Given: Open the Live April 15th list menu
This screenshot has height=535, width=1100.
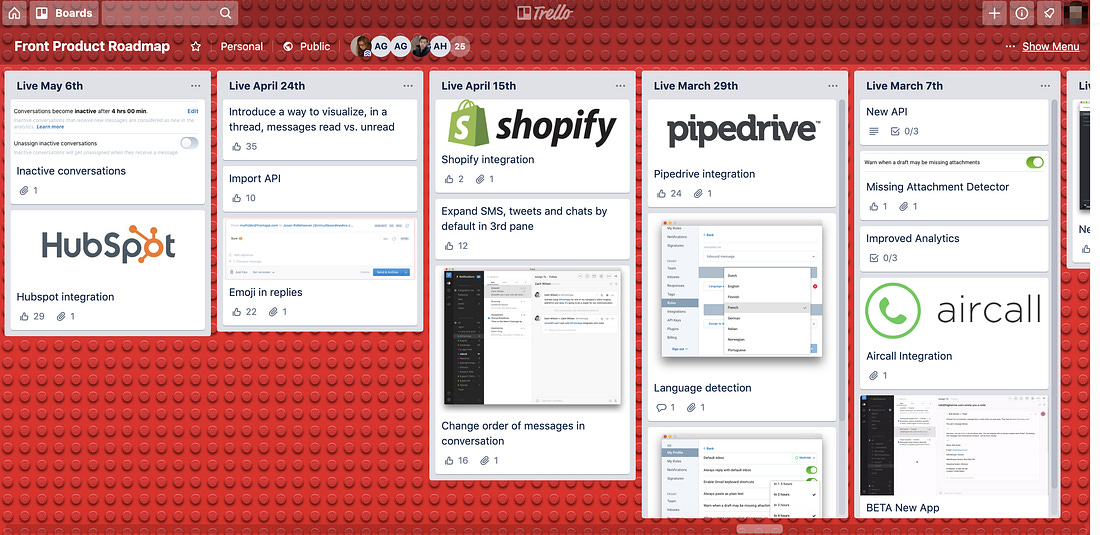Looking at the screenshot, I should pos(621,86).
